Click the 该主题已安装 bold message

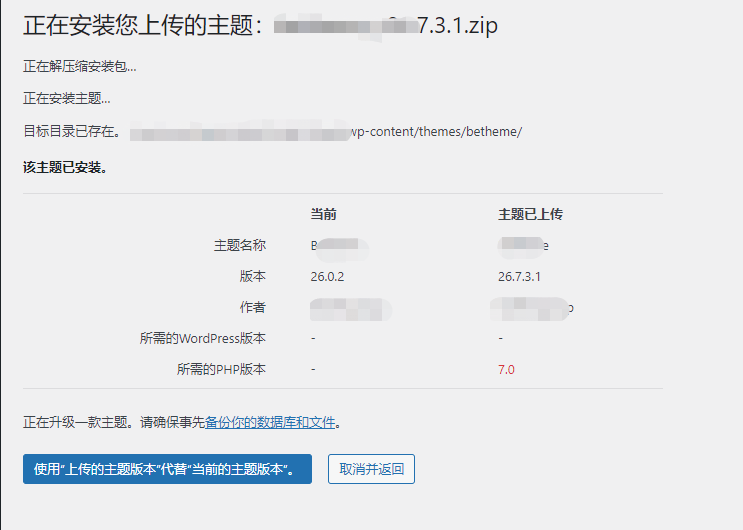[65, 167]
